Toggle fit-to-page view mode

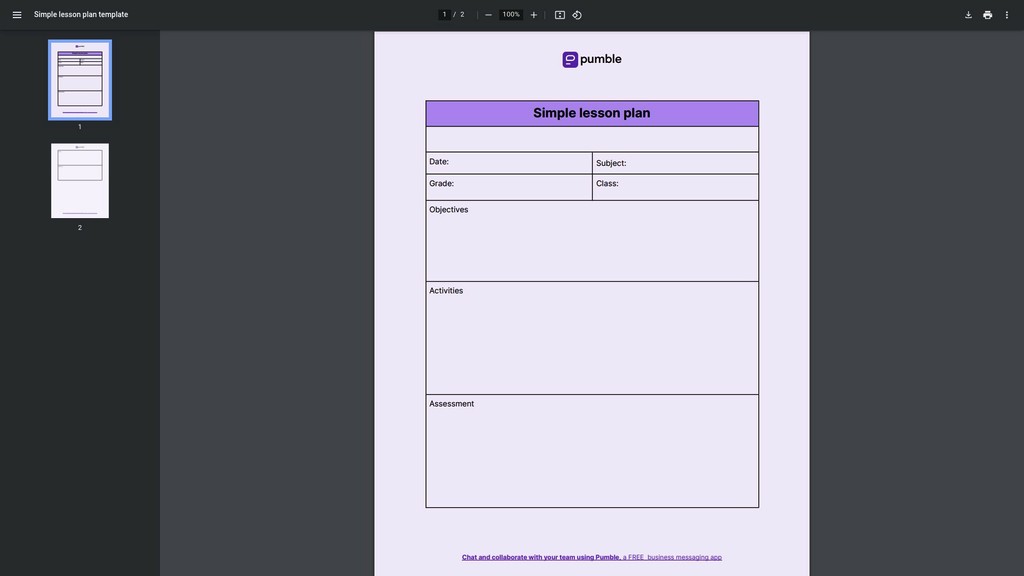[557, 13]
